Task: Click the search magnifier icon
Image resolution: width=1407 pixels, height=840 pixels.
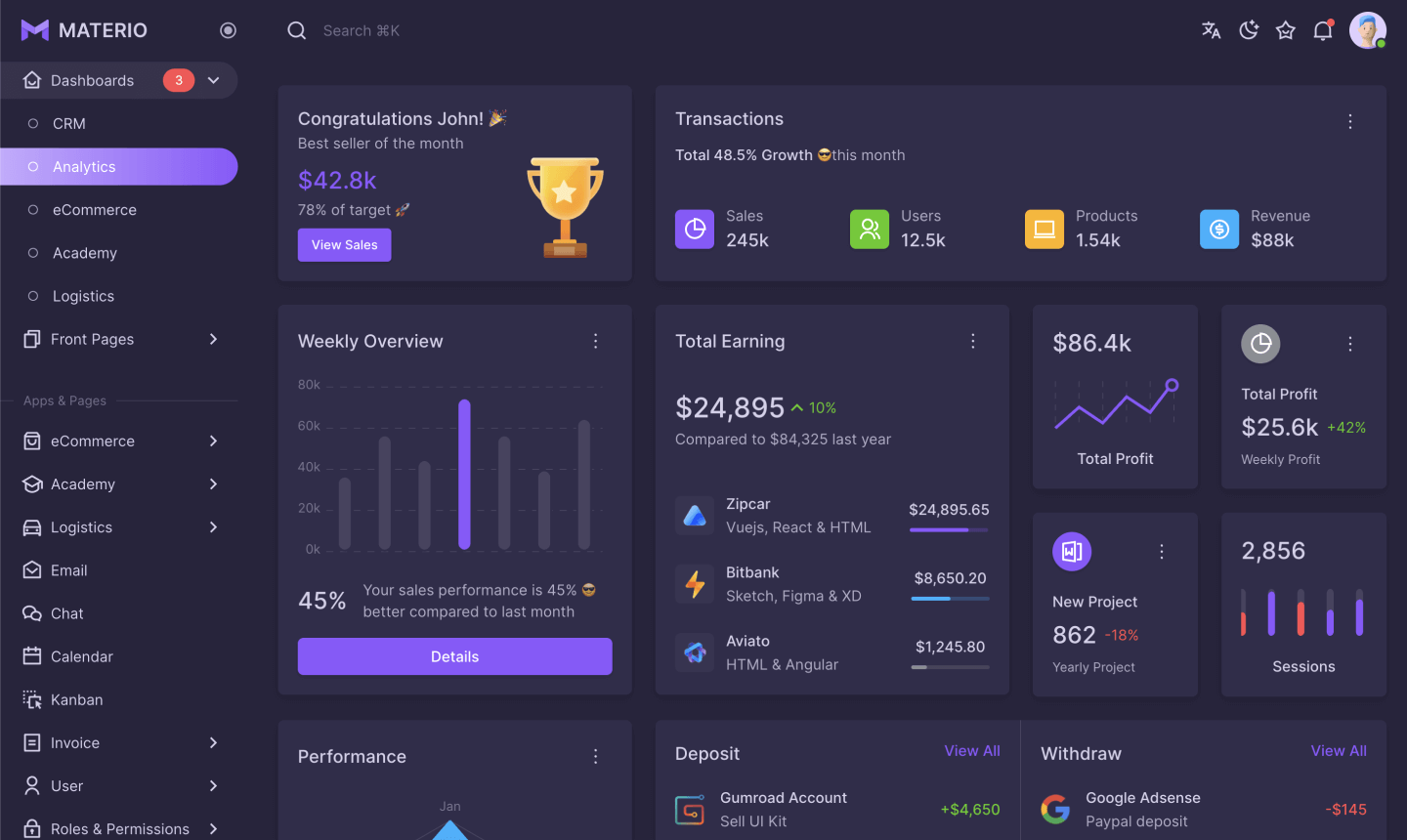Action: [x=296, y=30]
